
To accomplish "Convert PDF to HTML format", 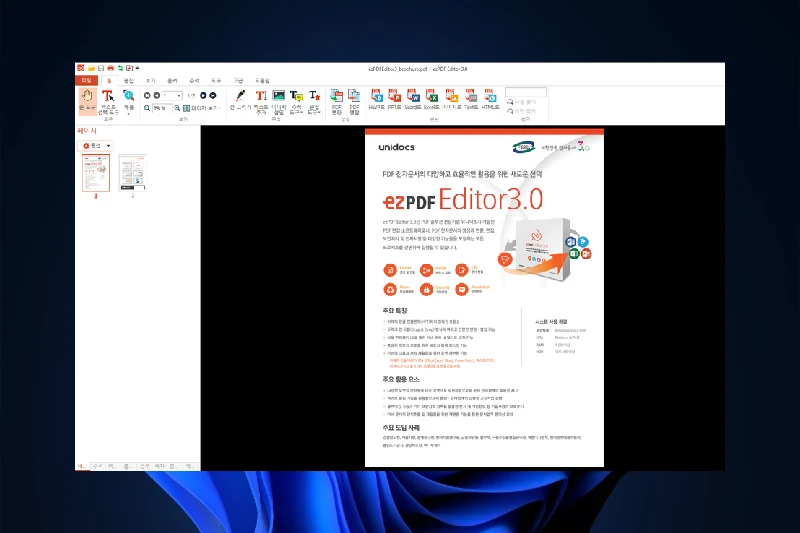I will click(x=490, y=99).
